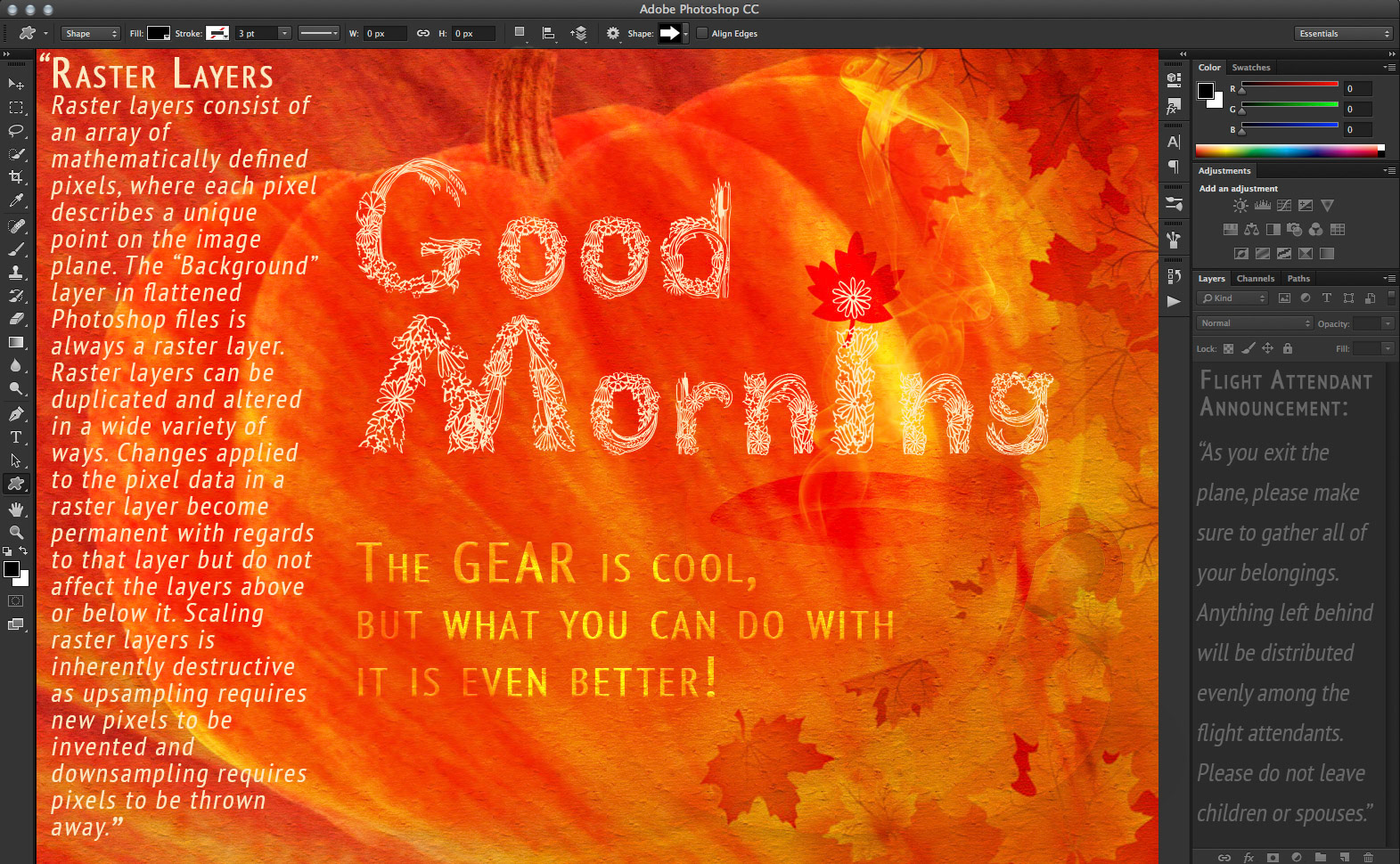Switch to the Channels tab
This screenshot has width=1400, height=864.
pos(1256,279)
